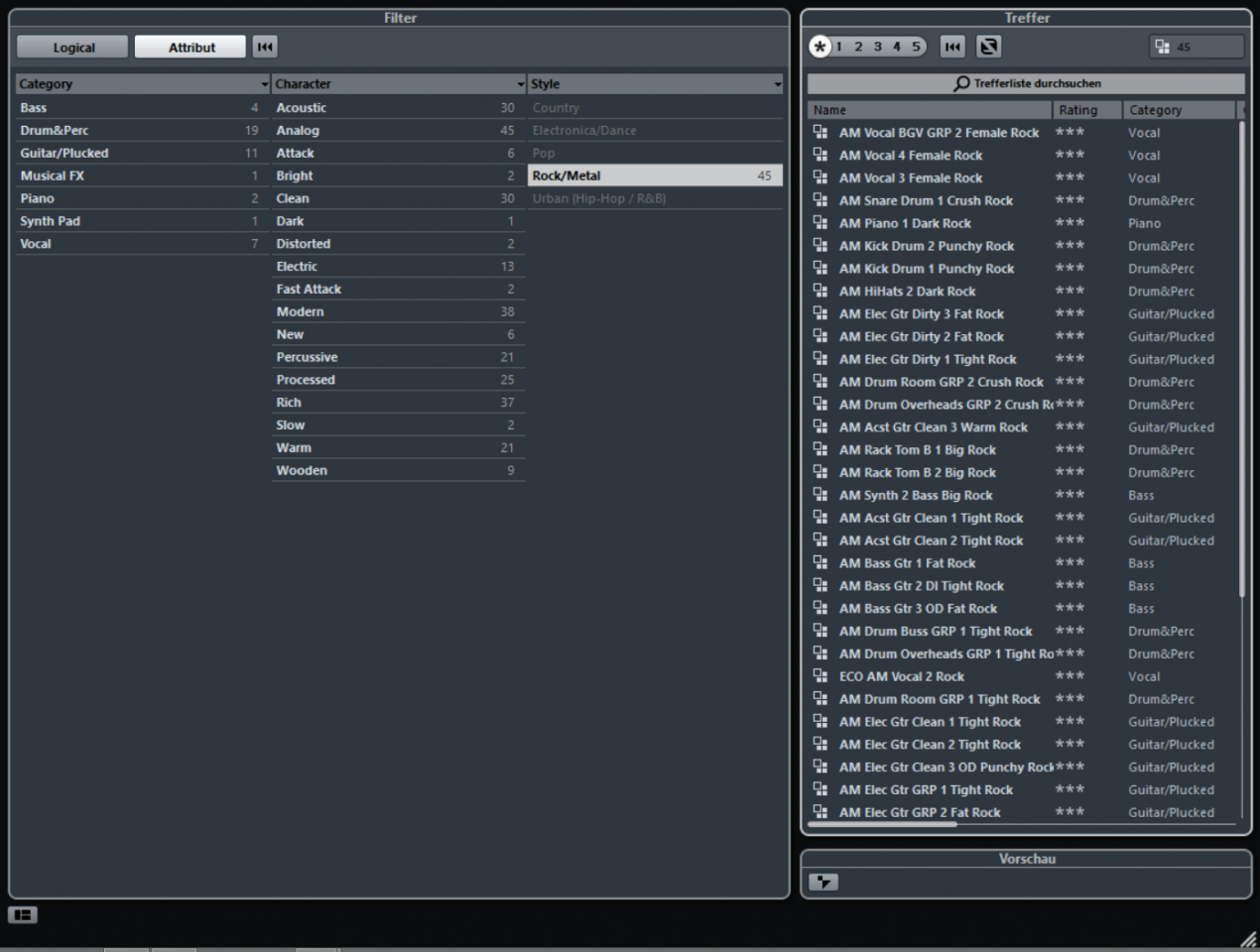Click the Trefferliste durchsuchen search field
Viewport: 1260px width, 952px height.
point(1026,83)
